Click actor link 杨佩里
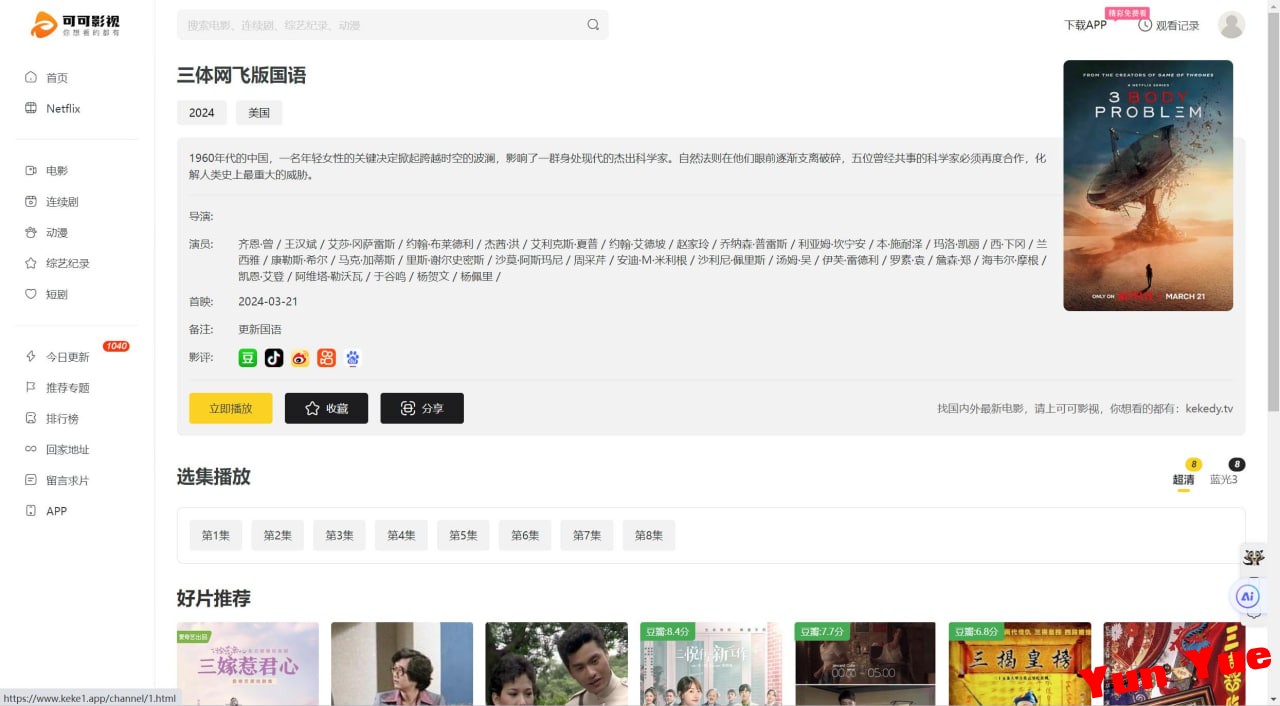The width and height of the screenshot is (1280, 706). 475,276
